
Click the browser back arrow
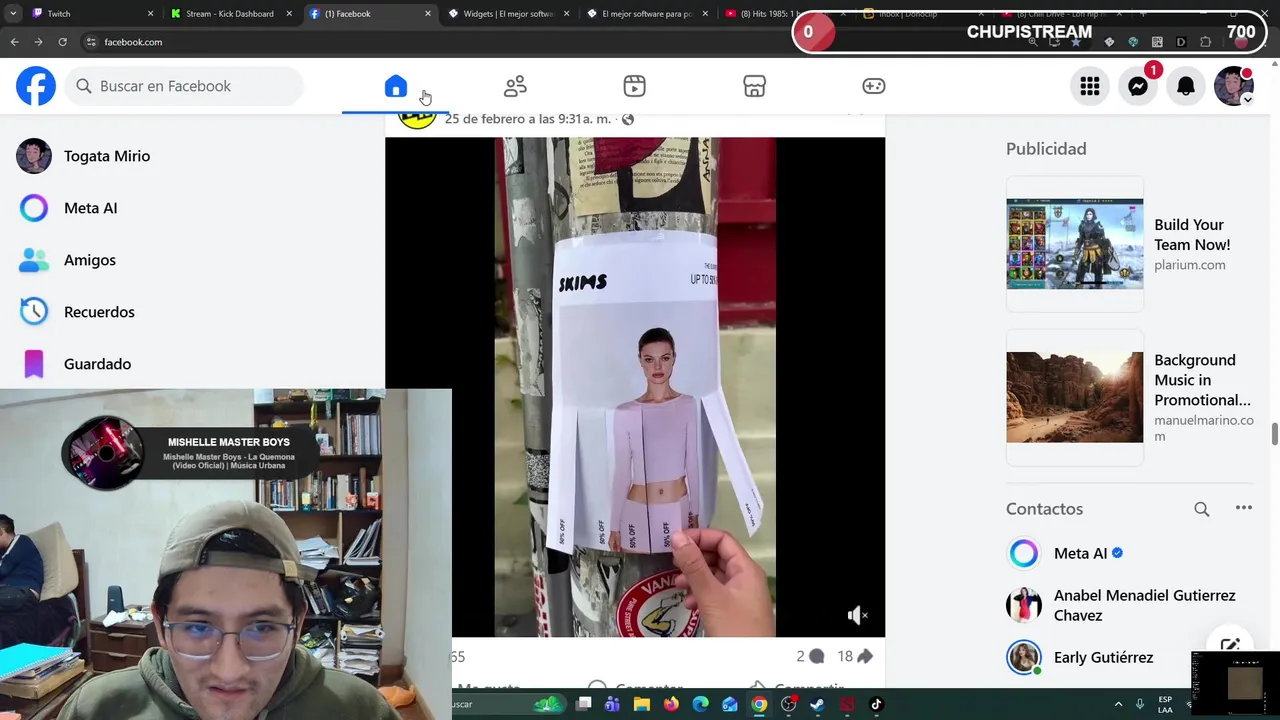point(14,42)
